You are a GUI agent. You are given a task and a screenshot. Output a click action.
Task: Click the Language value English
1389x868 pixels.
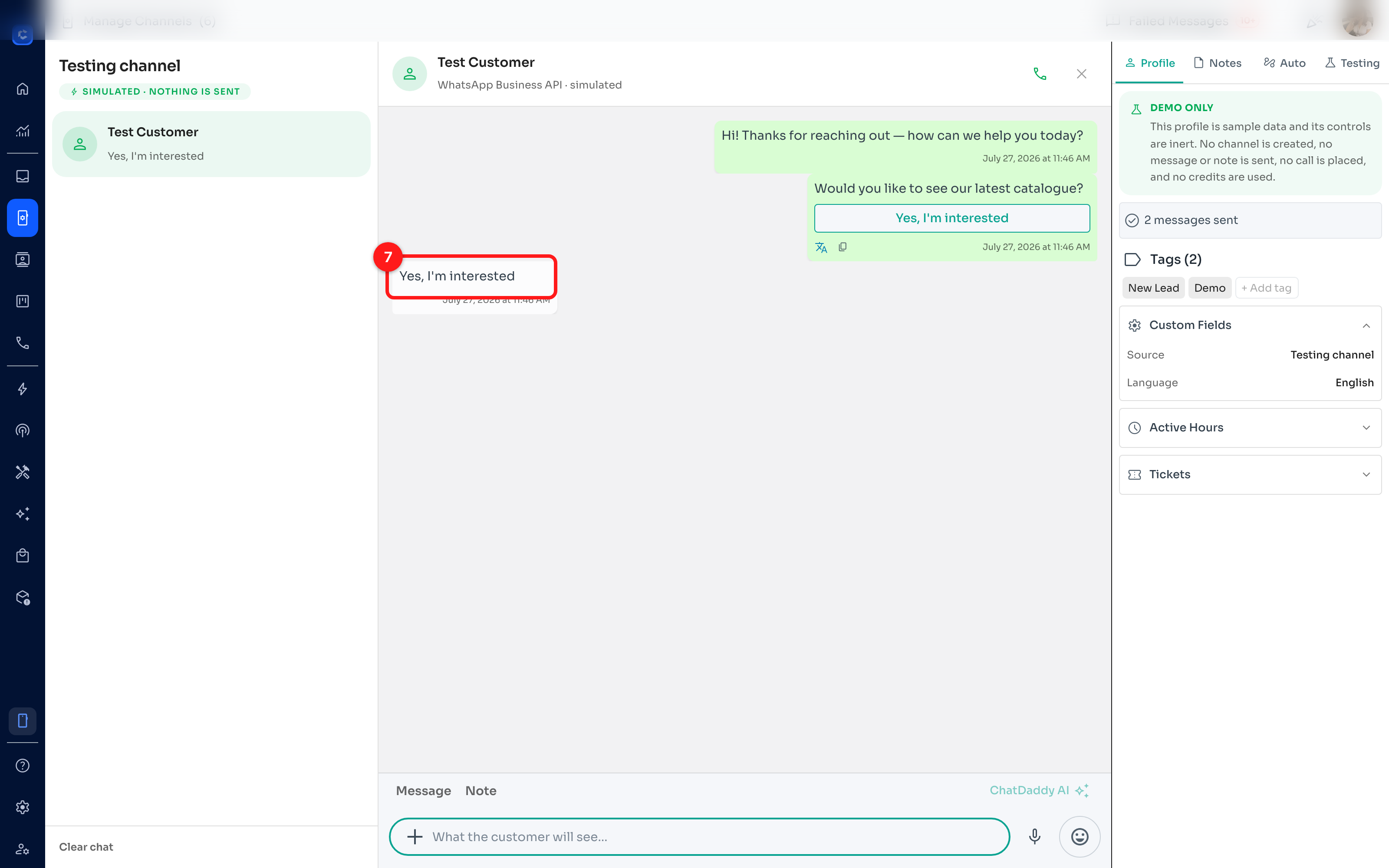(x=1354, y=382)
